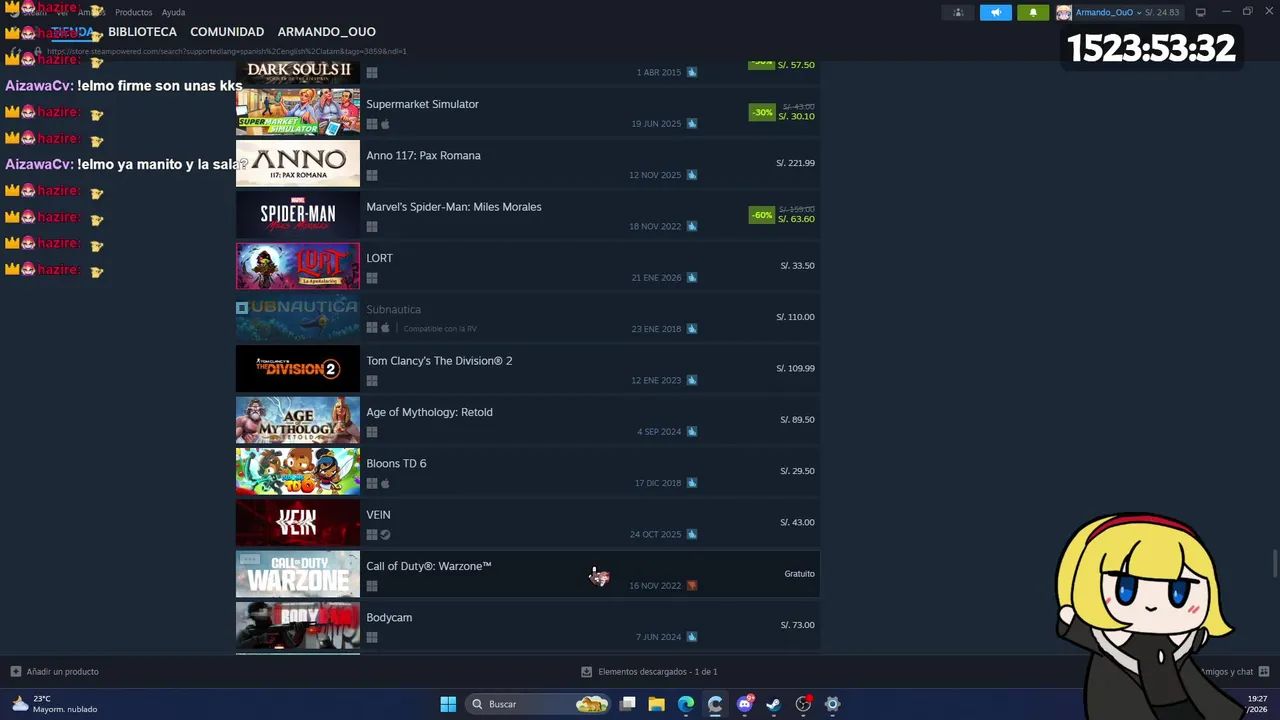Click the blue badge icon beside Bloons TD 6's date

click(x=692, y=483)
